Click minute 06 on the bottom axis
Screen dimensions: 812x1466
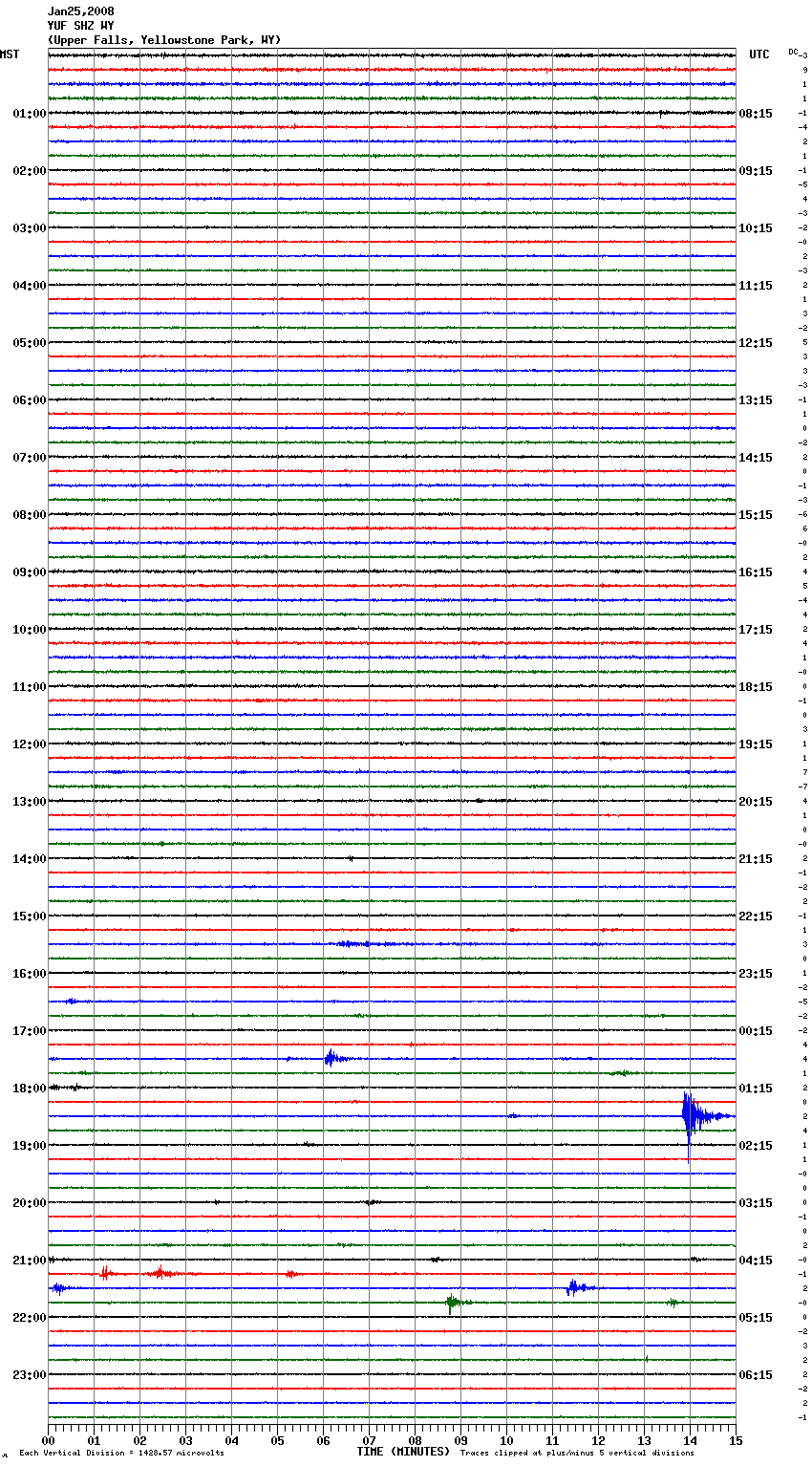click(323, 1440)
